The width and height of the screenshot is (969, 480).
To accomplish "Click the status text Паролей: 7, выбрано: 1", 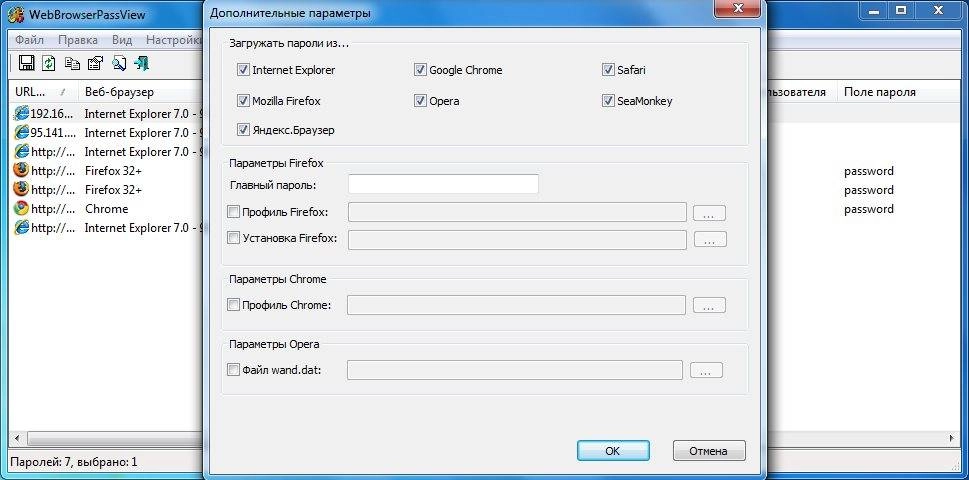I will (x=74, y=461).
